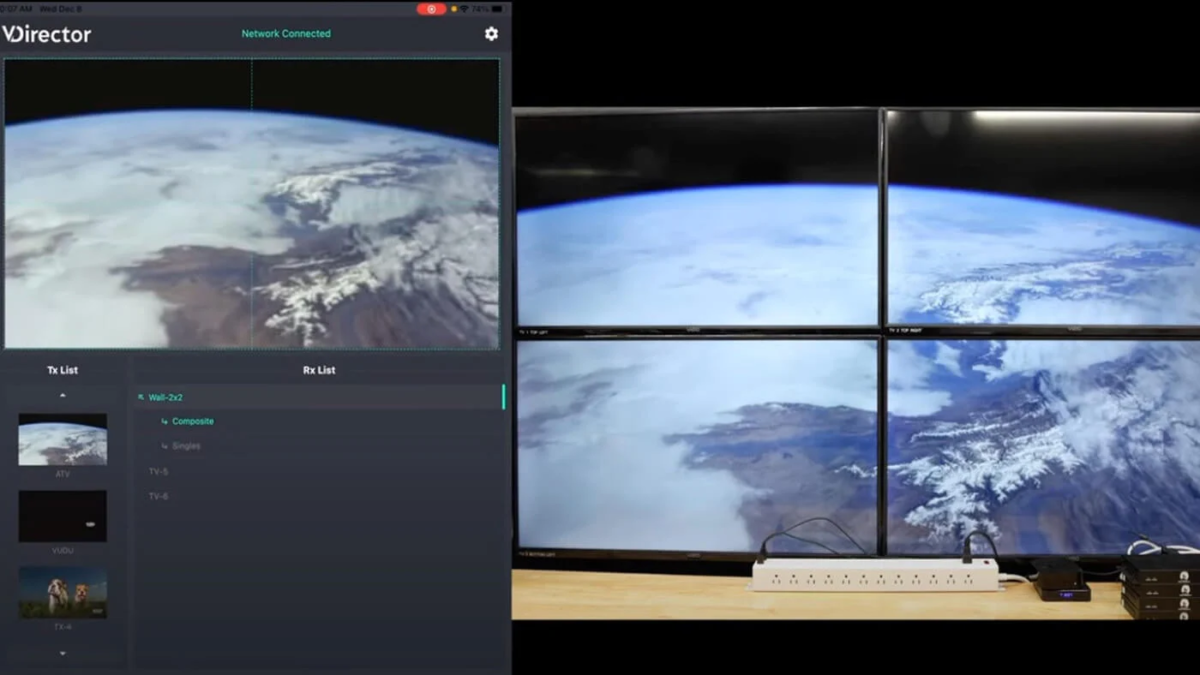
Task: Select TV-6 in the Rx List
Action: pos(159,496)
